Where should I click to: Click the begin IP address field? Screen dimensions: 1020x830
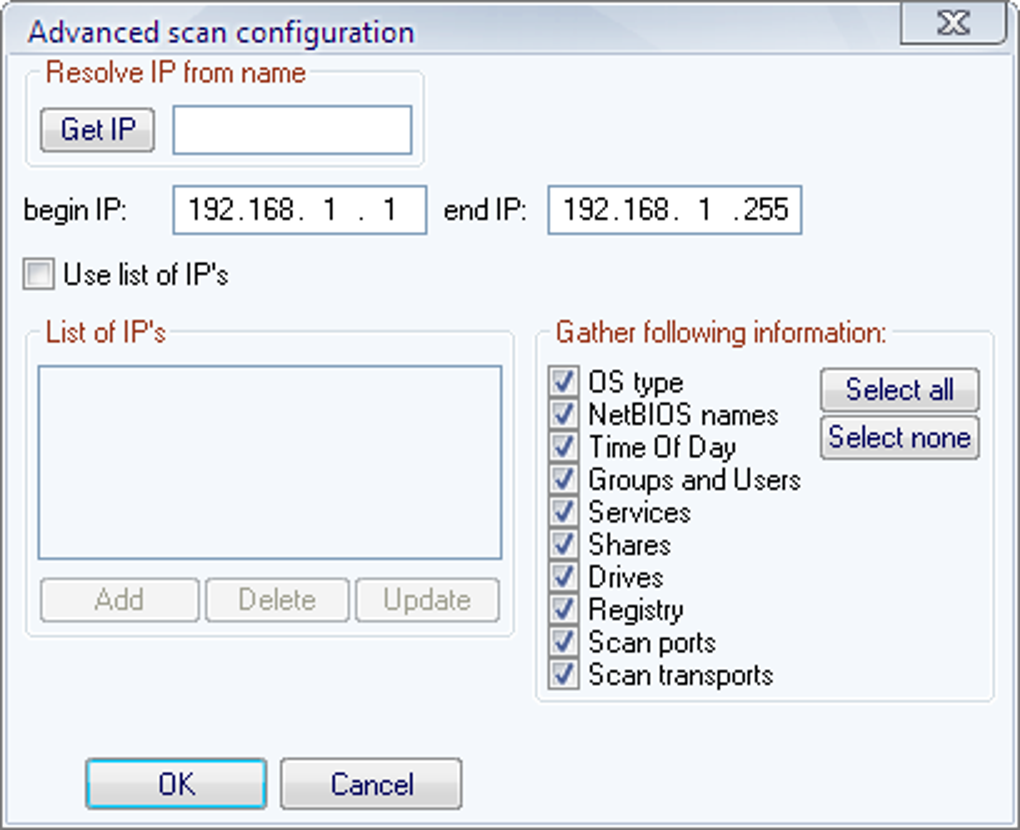tap(299, 210)
